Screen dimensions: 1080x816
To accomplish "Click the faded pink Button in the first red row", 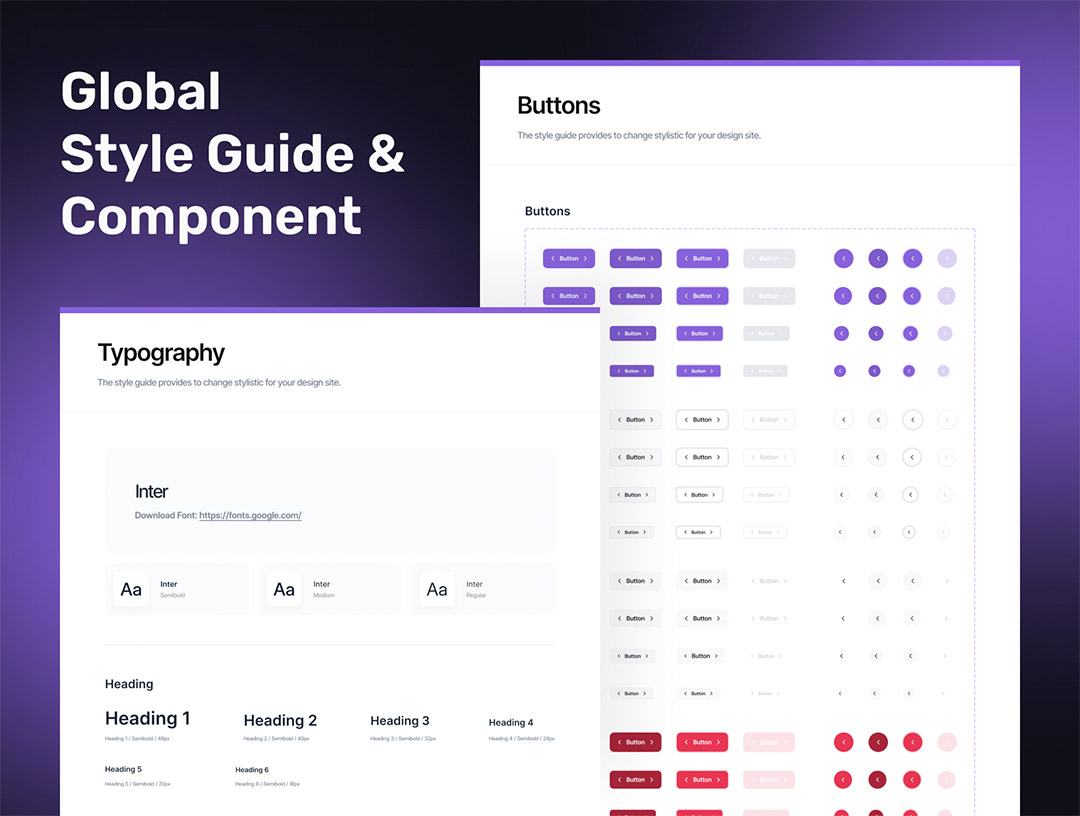I will coord(768,742).
